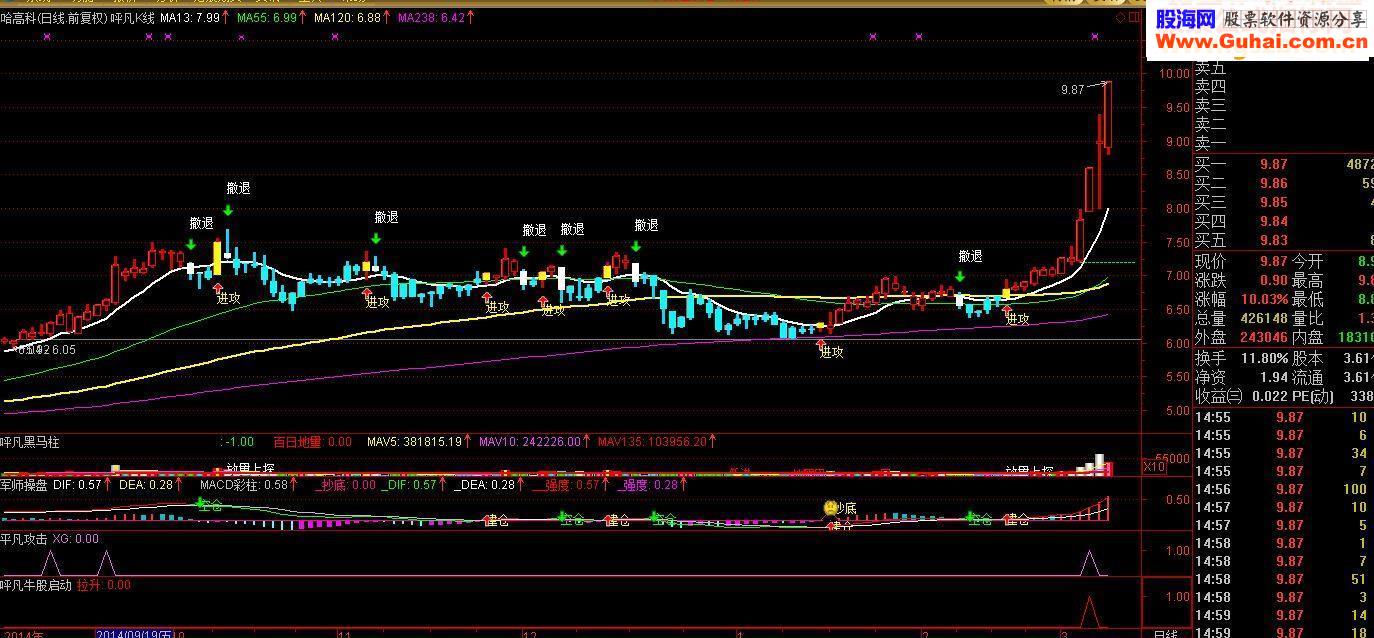Click MA13: 7.99 indicator label
Image resolution: width=1374 pixels, height=638 pixels.
click(189, 18)
